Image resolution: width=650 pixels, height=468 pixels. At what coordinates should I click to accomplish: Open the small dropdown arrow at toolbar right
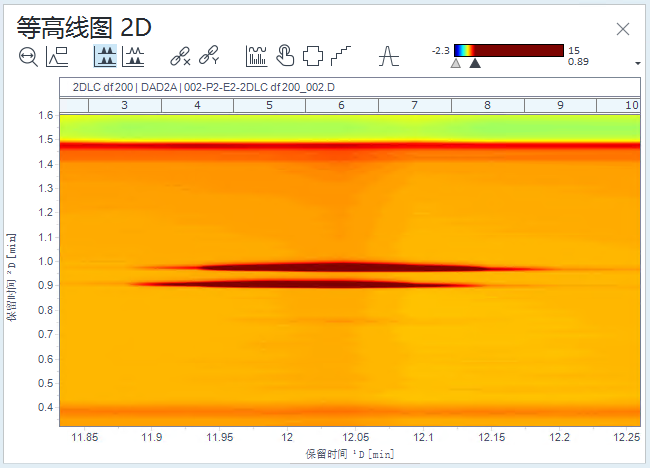coord(638,63)
